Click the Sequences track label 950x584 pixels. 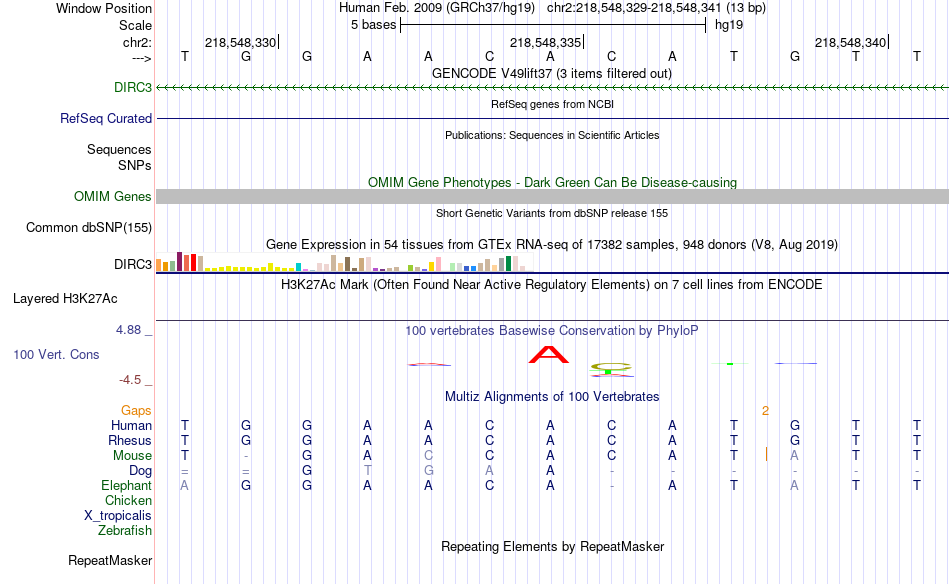119,150
